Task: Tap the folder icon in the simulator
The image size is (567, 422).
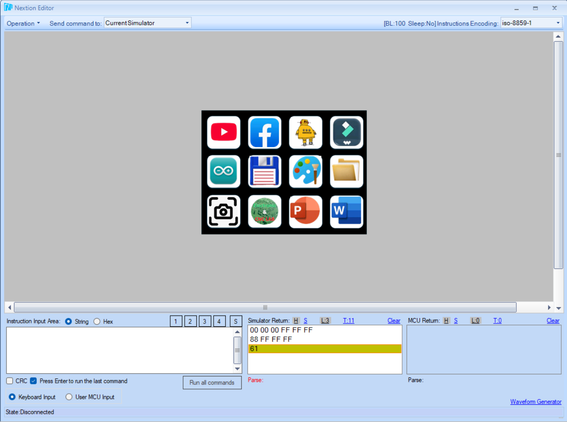Action: pyautogui.click(x=346, y=171)
